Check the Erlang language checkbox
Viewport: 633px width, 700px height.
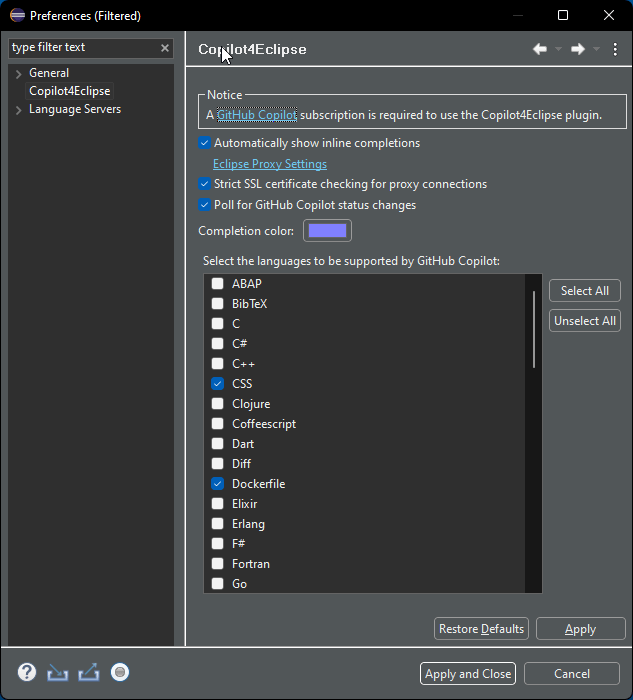pyautogui.click(x=217, y=524)
